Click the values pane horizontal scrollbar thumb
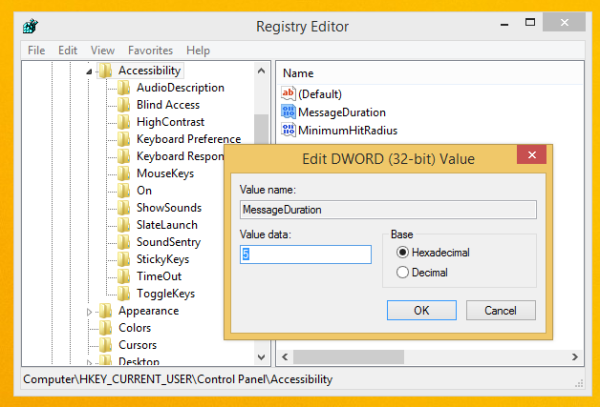This screenshot has width=600, height=407. pos(349,357)
